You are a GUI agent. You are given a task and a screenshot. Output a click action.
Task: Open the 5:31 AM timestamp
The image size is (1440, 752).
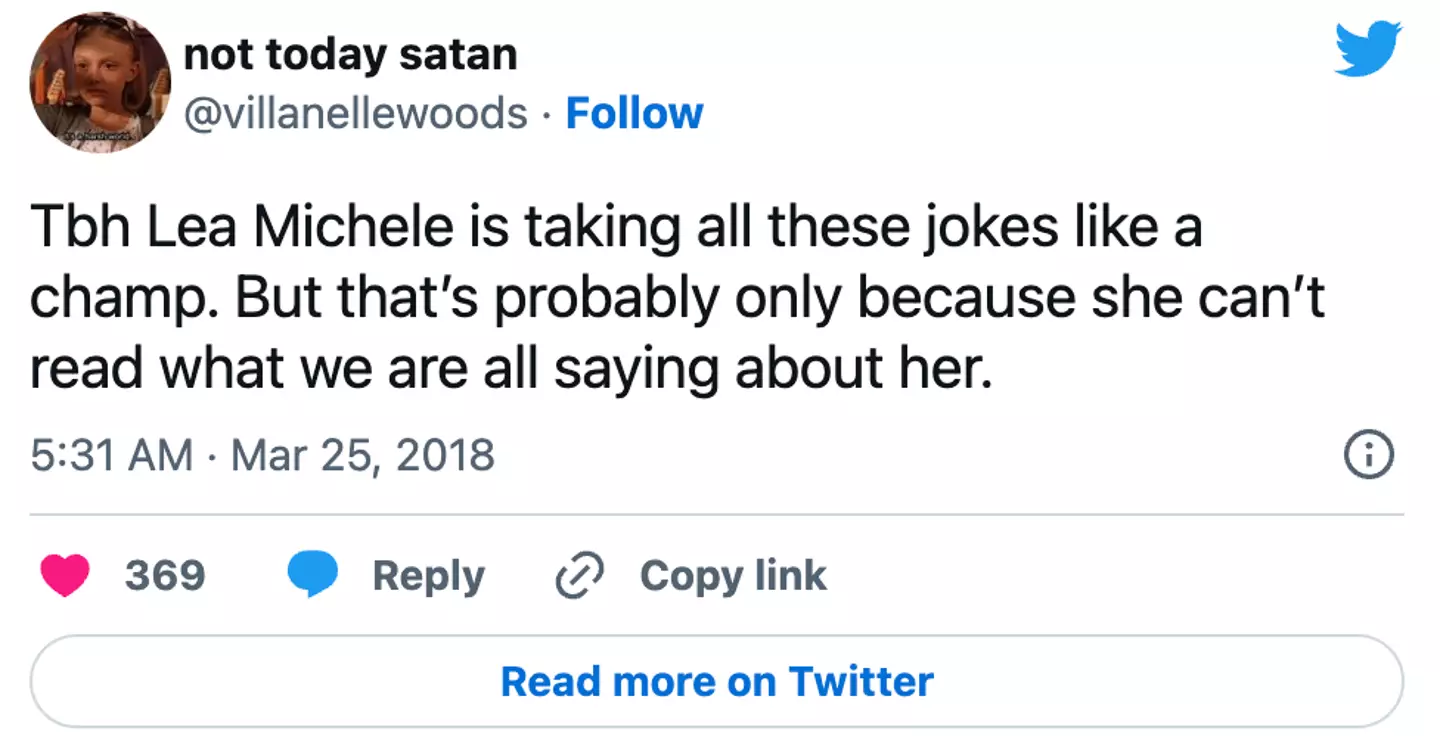pos(112,456)
